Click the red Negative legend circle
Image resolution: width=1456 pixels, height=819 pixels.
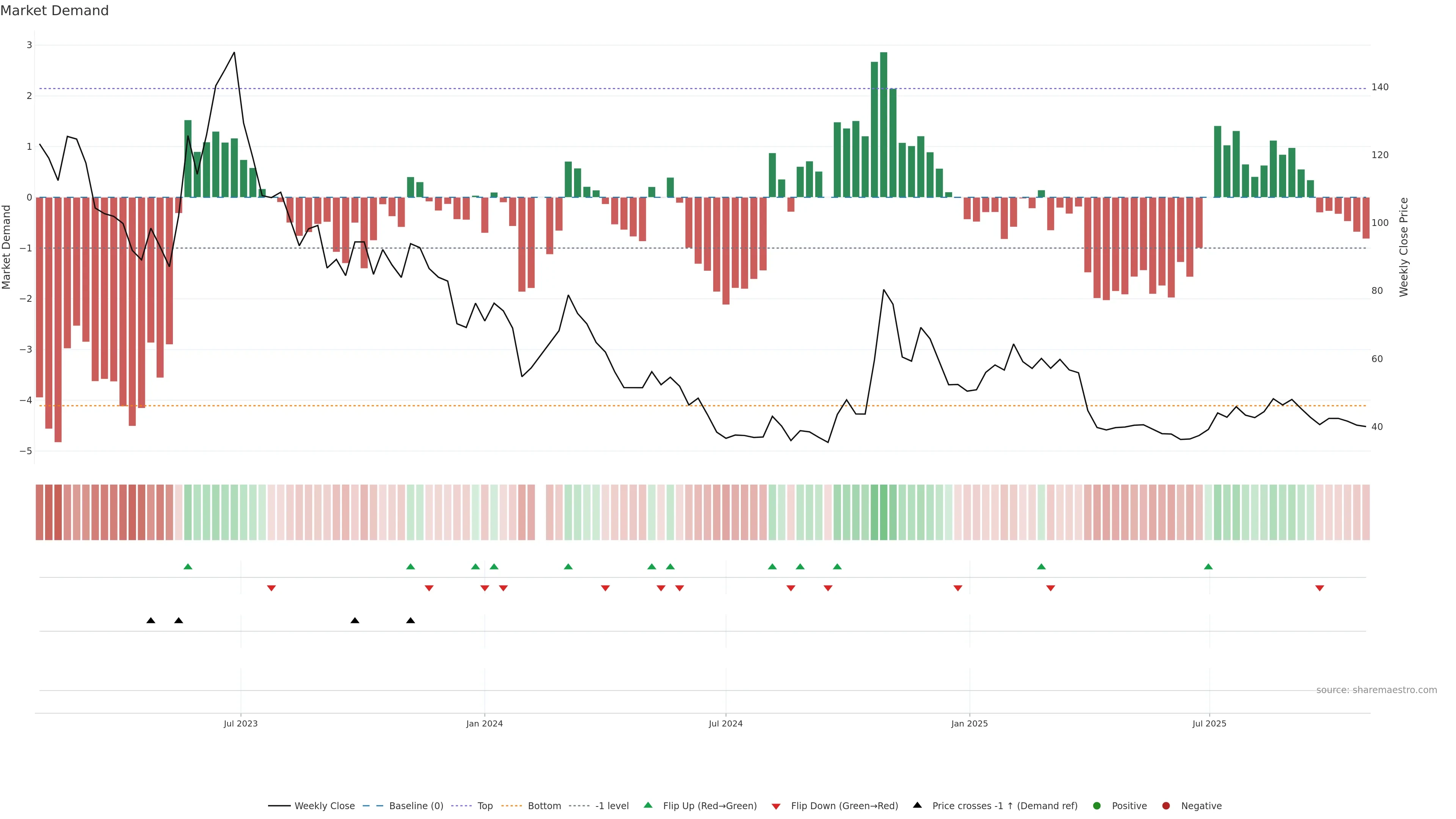pos(1166,805)
